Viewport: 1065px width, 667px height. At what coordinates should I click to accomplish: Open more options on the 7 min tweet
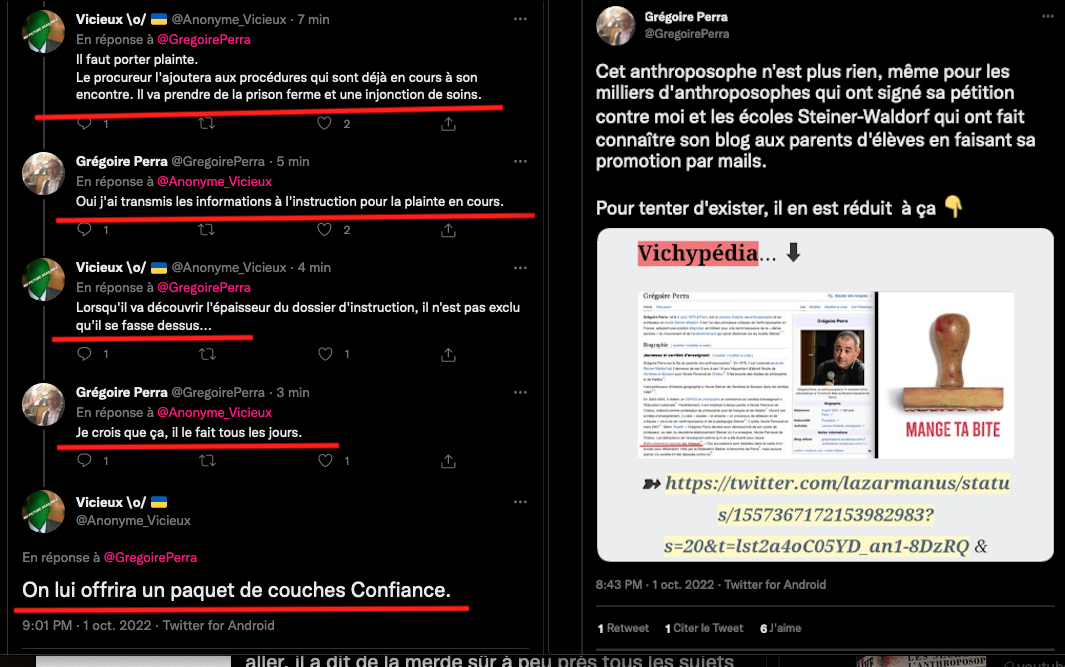[x=520, y=19]
